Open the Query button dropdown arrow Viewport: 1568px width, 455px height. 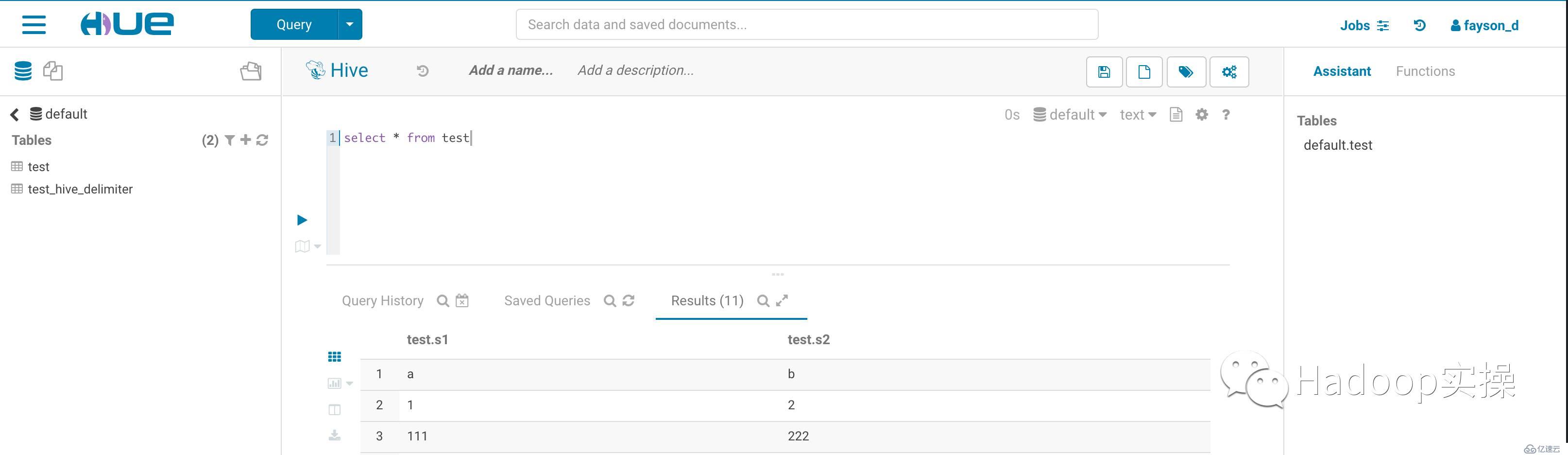(x=349, y=24)
